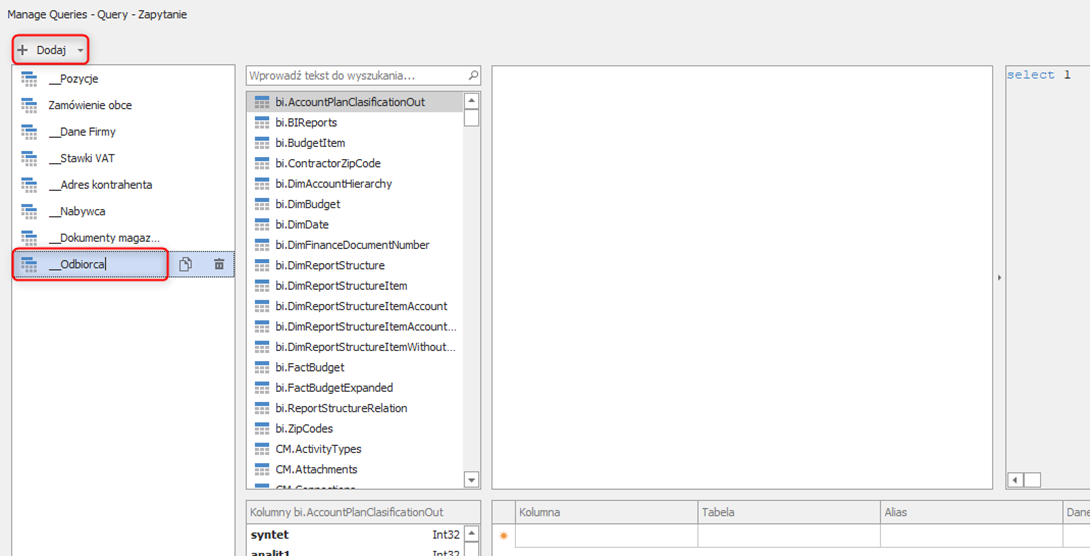The height and width of the screenshot is (556, 1090).
Task: Click the search magnifier icon in table filter
Action: [473, 76]
